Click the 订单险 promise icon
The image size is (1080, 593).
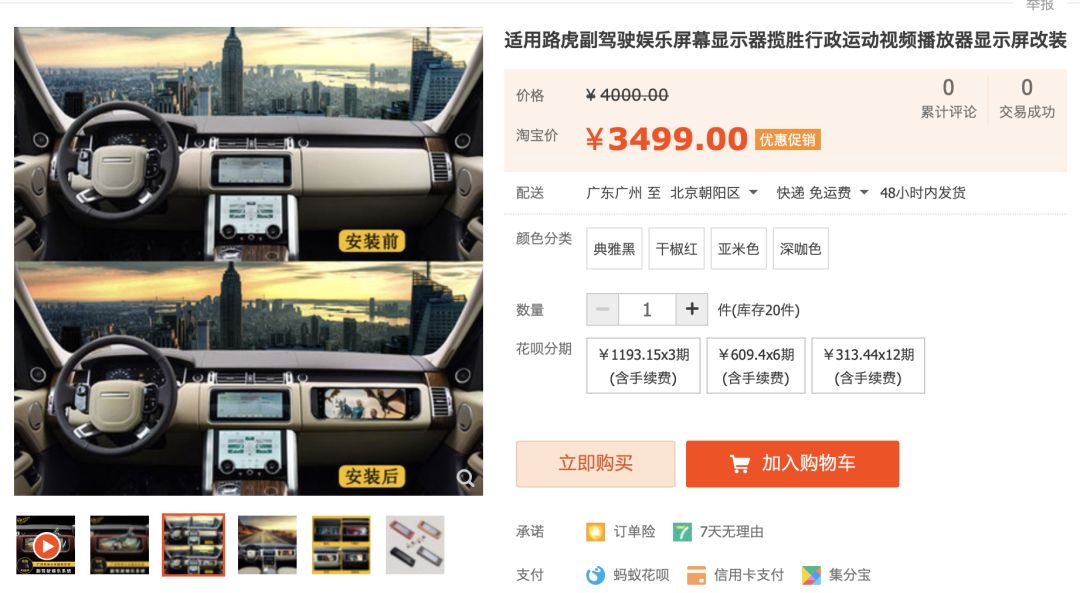click(x=595, y=532)
